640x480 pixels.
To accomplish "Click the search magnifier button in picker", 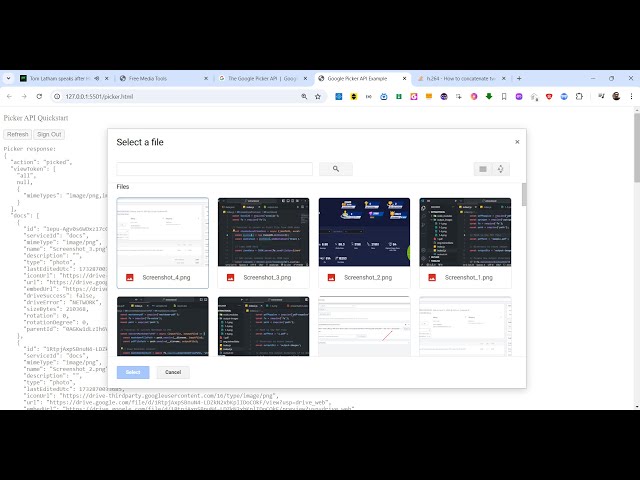I will click(x=336, y=169).
